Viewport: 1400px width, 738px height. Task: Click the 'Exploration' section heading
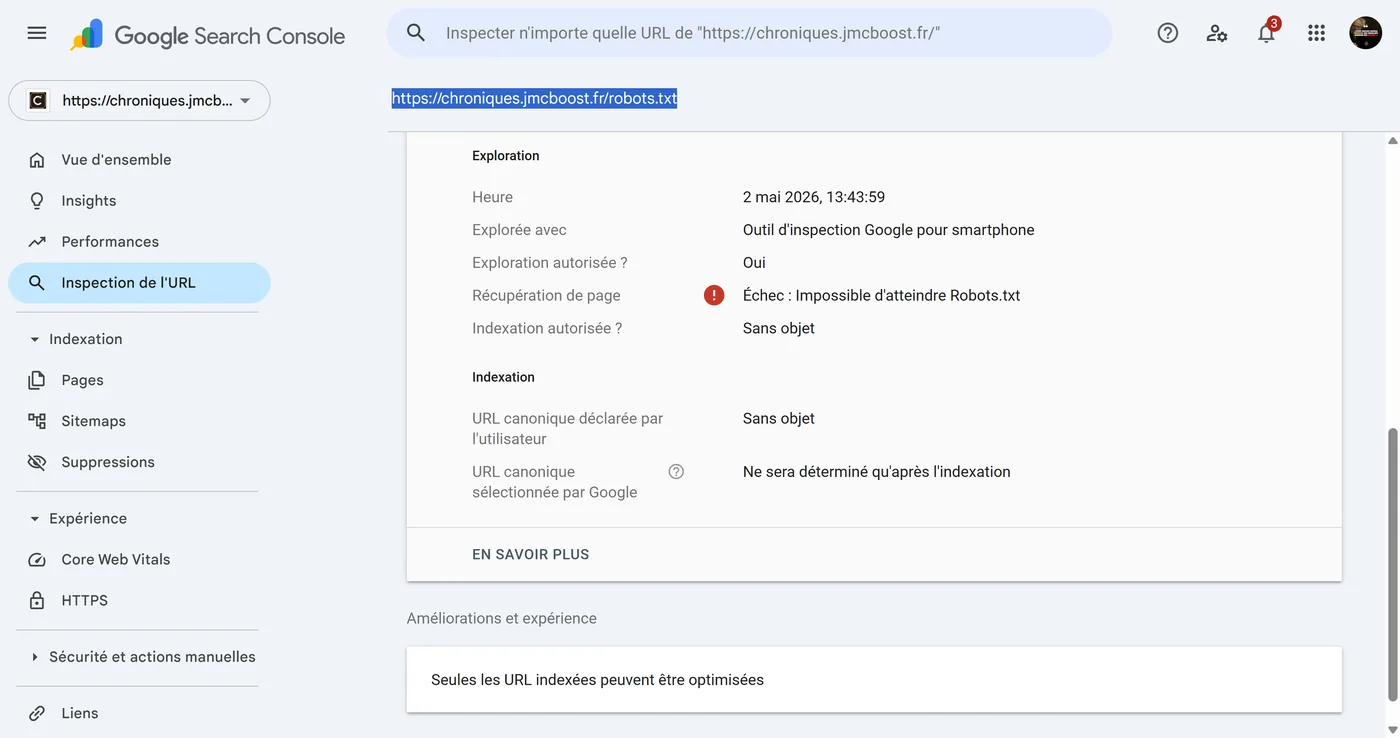coord(505,156)
